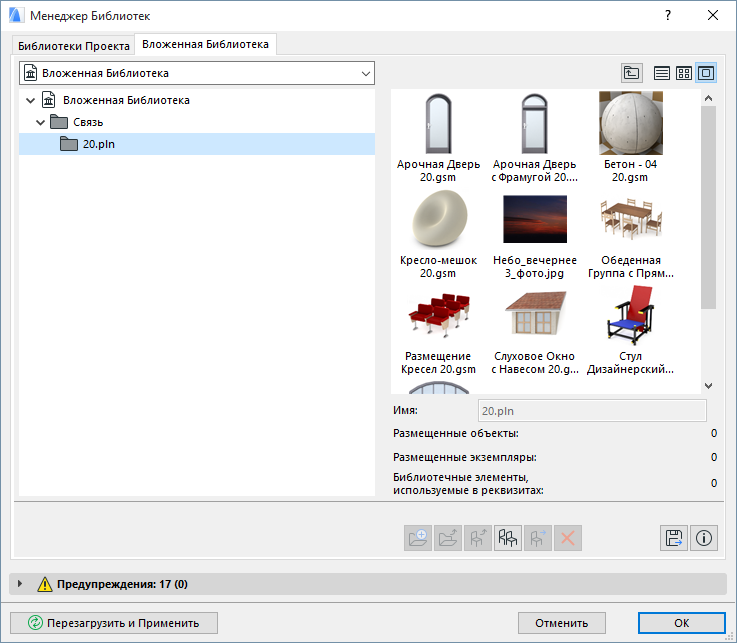Select the large preview view icon

[706, 73]
